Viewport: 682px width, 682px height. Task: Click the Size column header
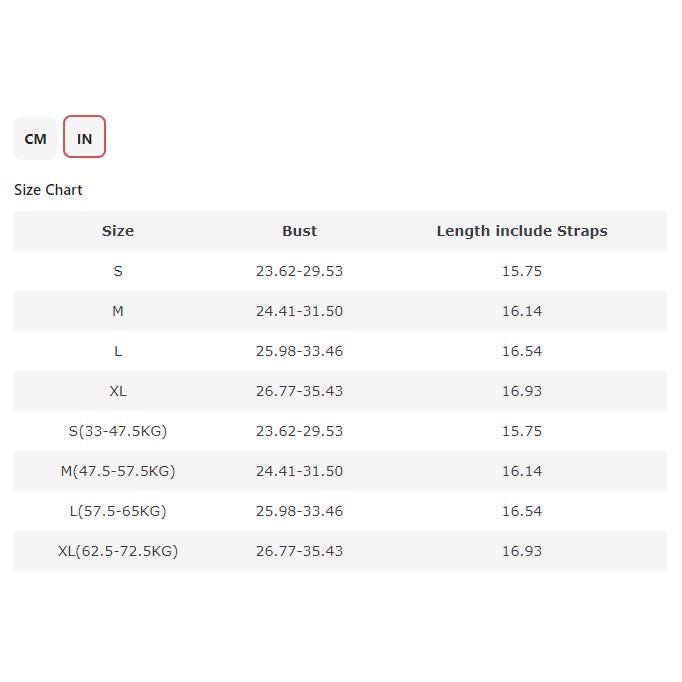tap(118, 231)
